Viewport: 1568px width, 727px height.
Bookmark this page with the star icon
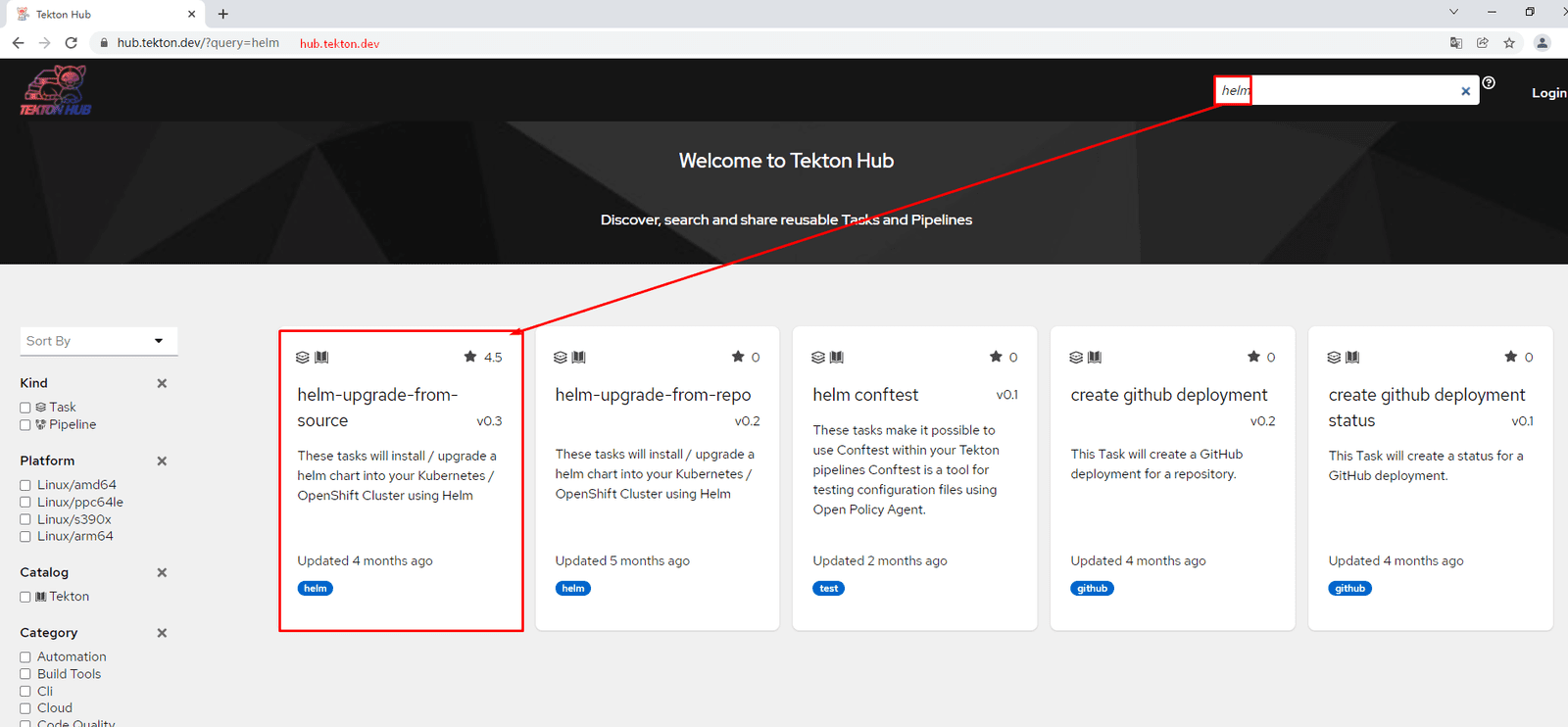[1509, 43]
